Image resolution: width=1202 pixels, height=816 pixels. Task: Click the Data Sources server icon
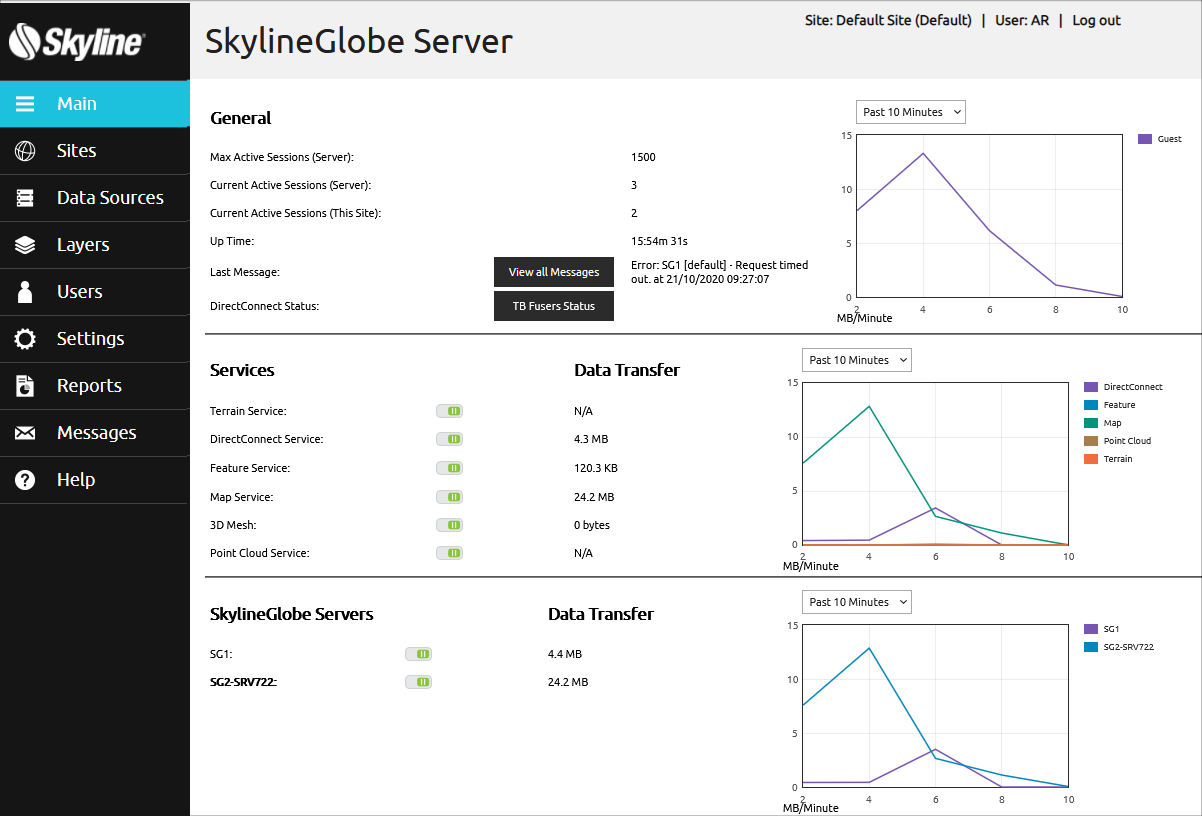tap(25, 198)
